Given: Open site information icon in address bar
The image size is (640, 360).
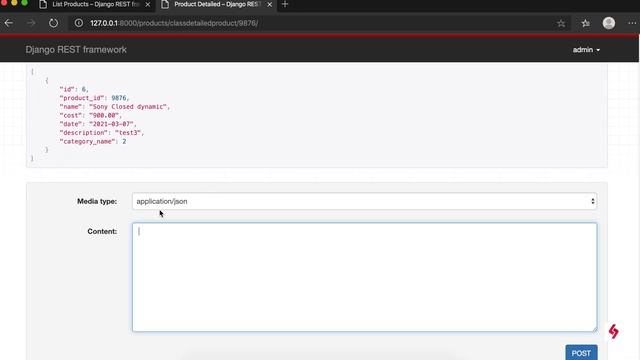Looking at the screenshot, I should pyautogui.click(x=79, y=23).
